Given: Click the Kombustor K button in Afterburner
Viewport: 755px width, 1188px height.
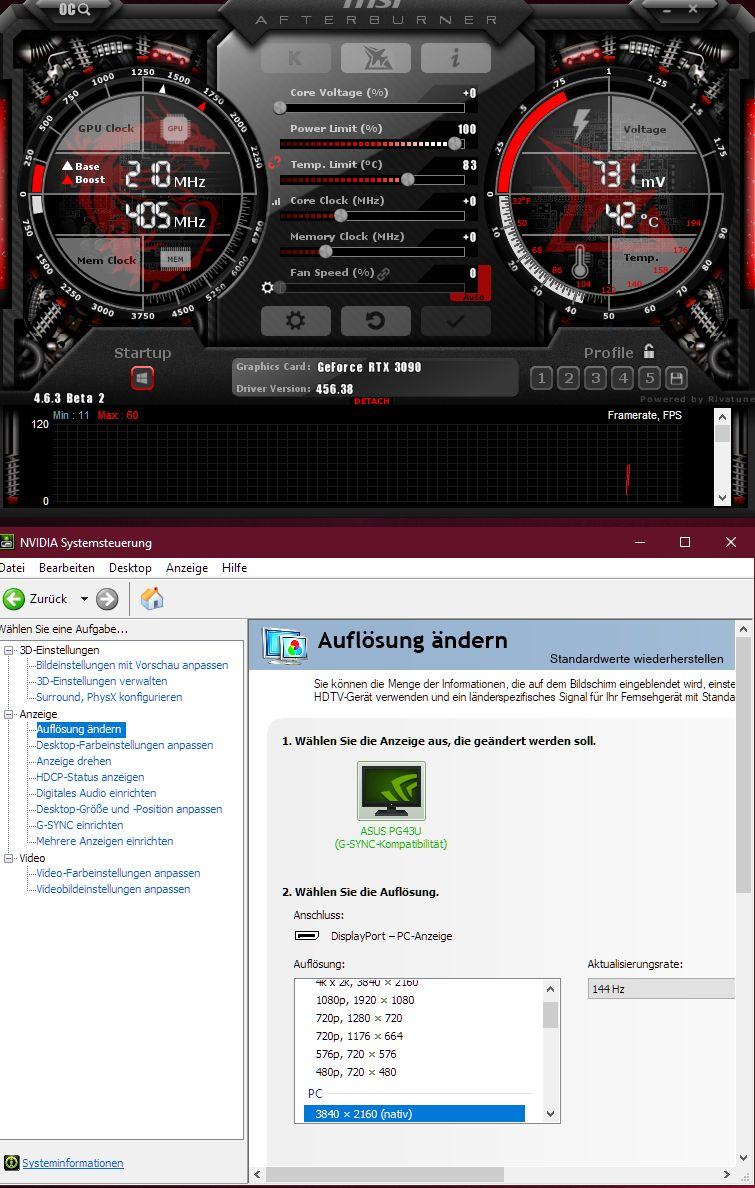Looking at the screenshot, I should click(296, 58).
